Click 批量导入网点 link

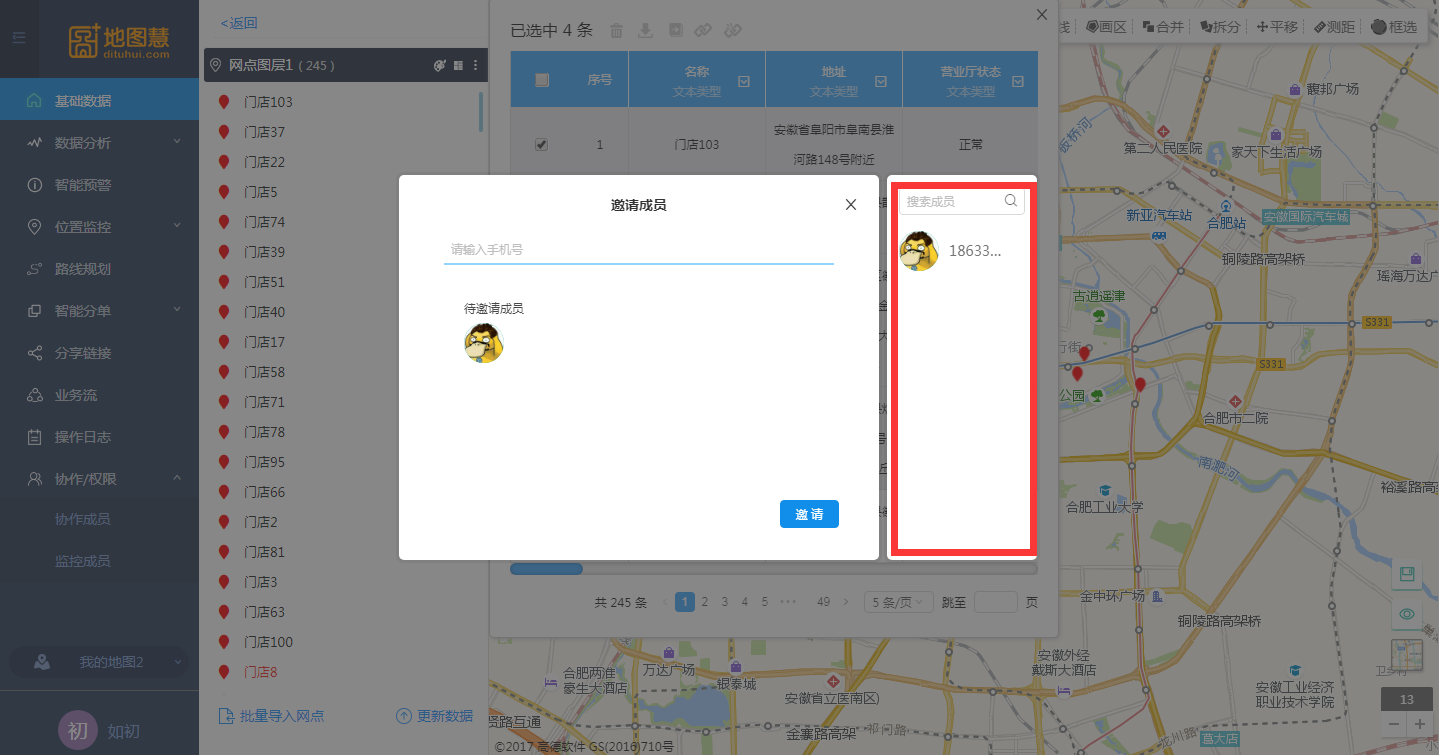pos(272,716)
